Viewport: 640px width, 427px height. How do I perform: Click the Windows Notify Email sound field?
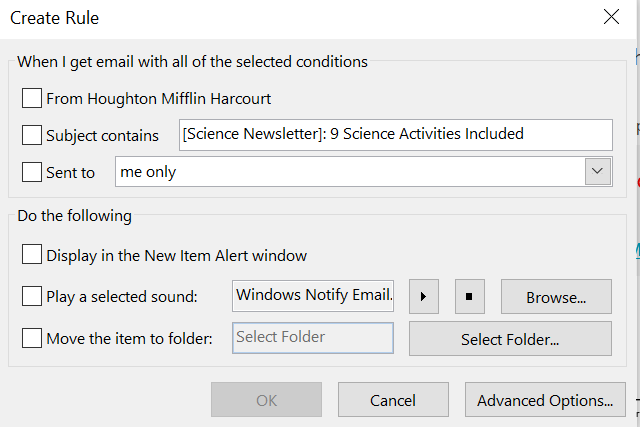pos(313,296)
